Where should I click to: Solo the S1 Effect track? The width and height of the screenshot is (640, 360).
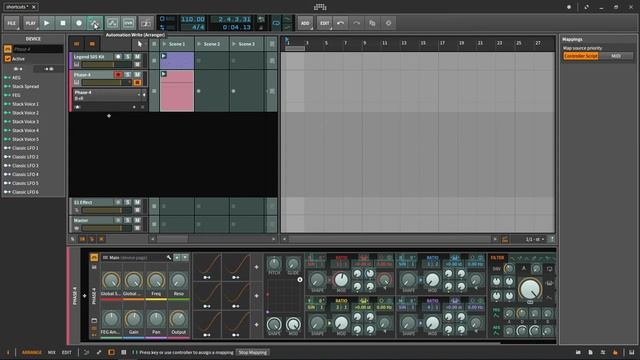tap(128, 202)
